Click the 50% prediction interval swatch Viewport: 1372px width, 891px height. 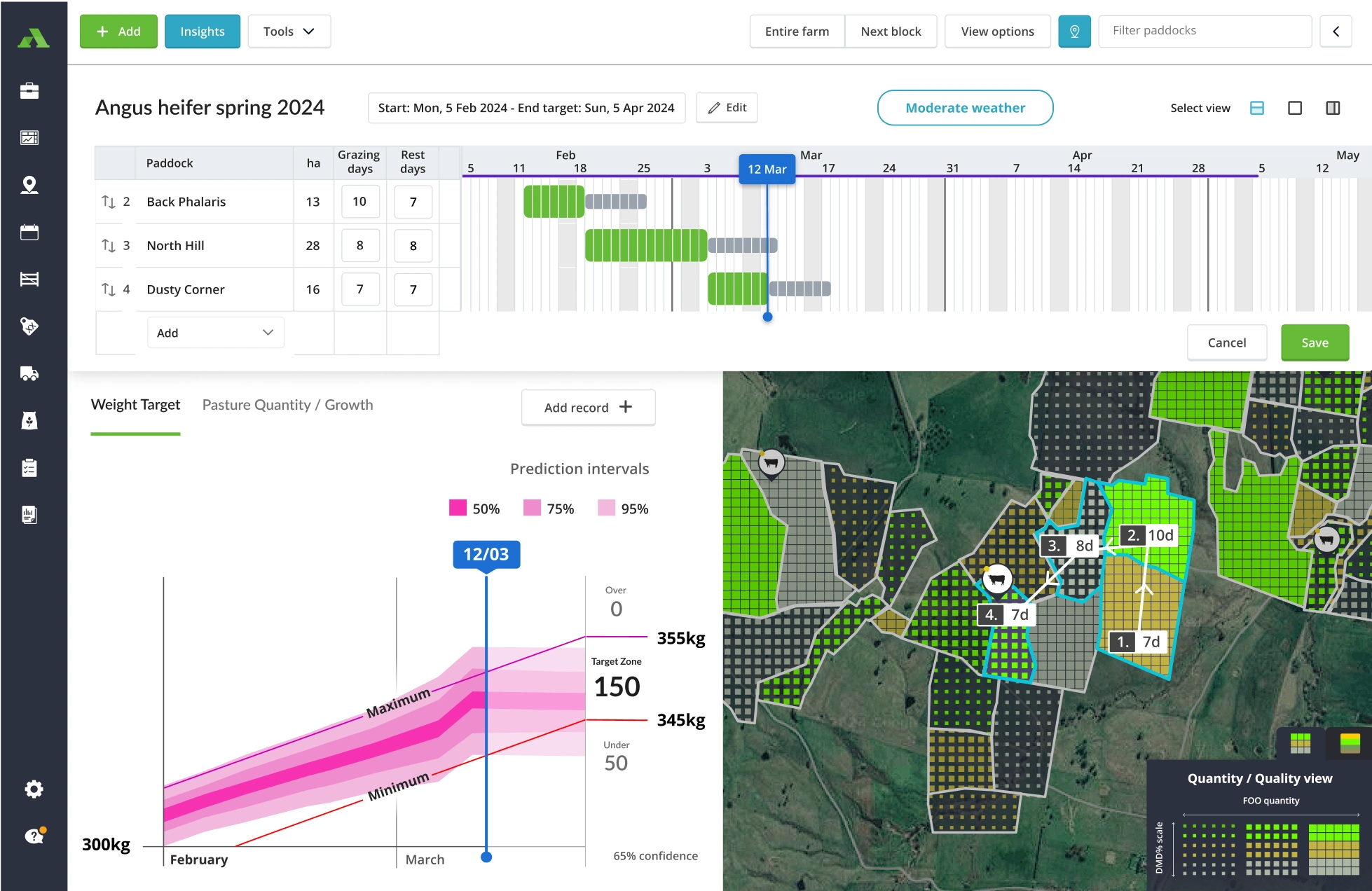pyautogui.click(x=458, y=508)
